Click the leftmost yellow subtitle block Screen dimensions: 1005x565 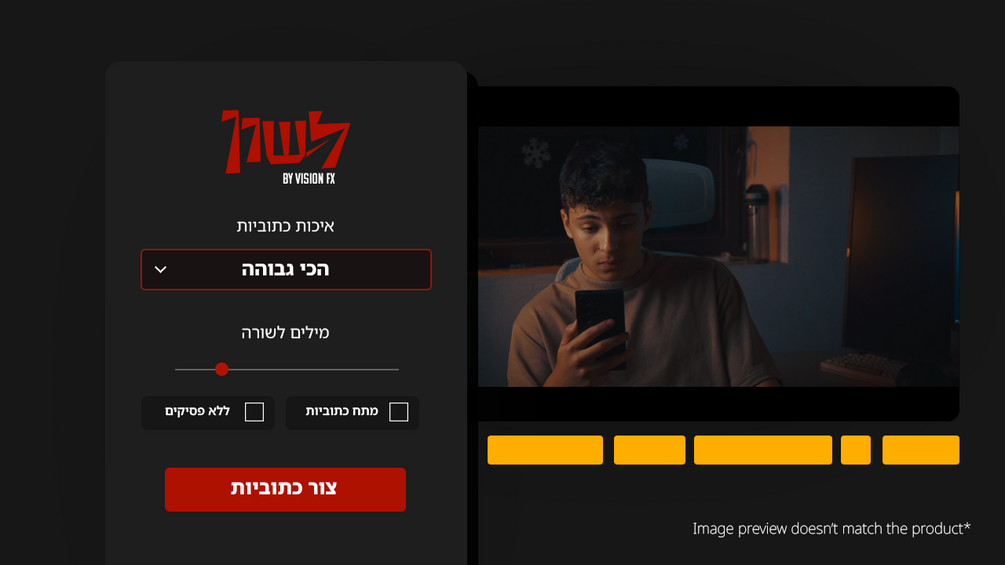tap(545, 450)
